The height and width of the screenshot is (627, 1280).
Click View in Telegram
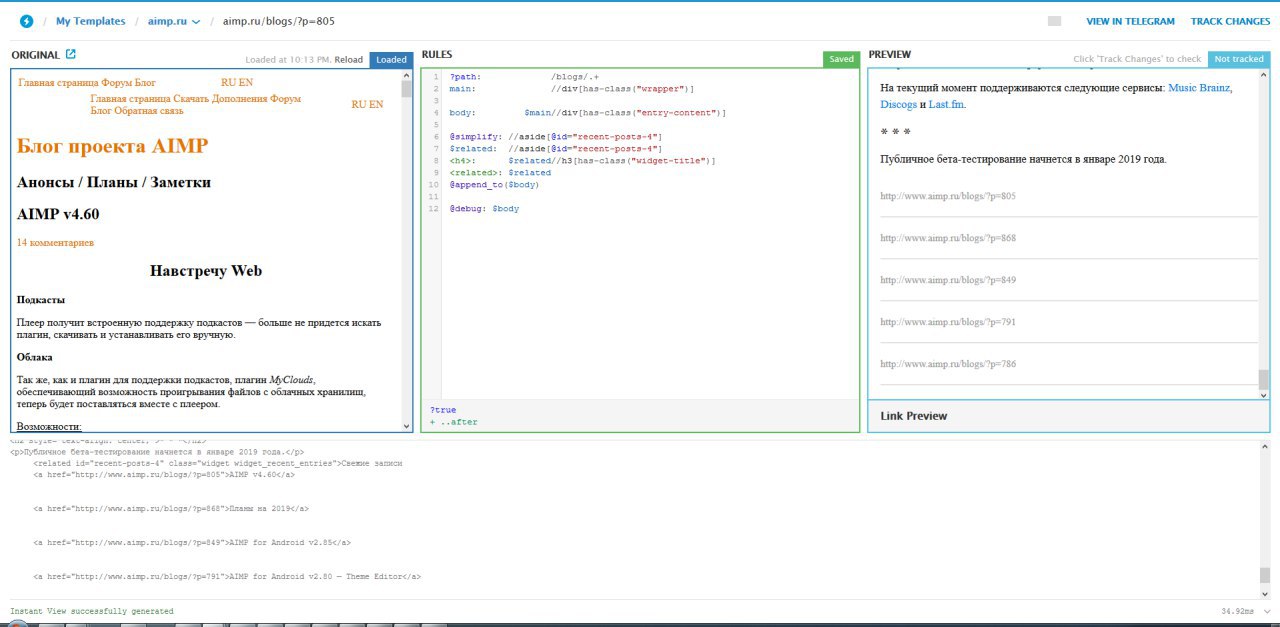tap(1132, 21)
